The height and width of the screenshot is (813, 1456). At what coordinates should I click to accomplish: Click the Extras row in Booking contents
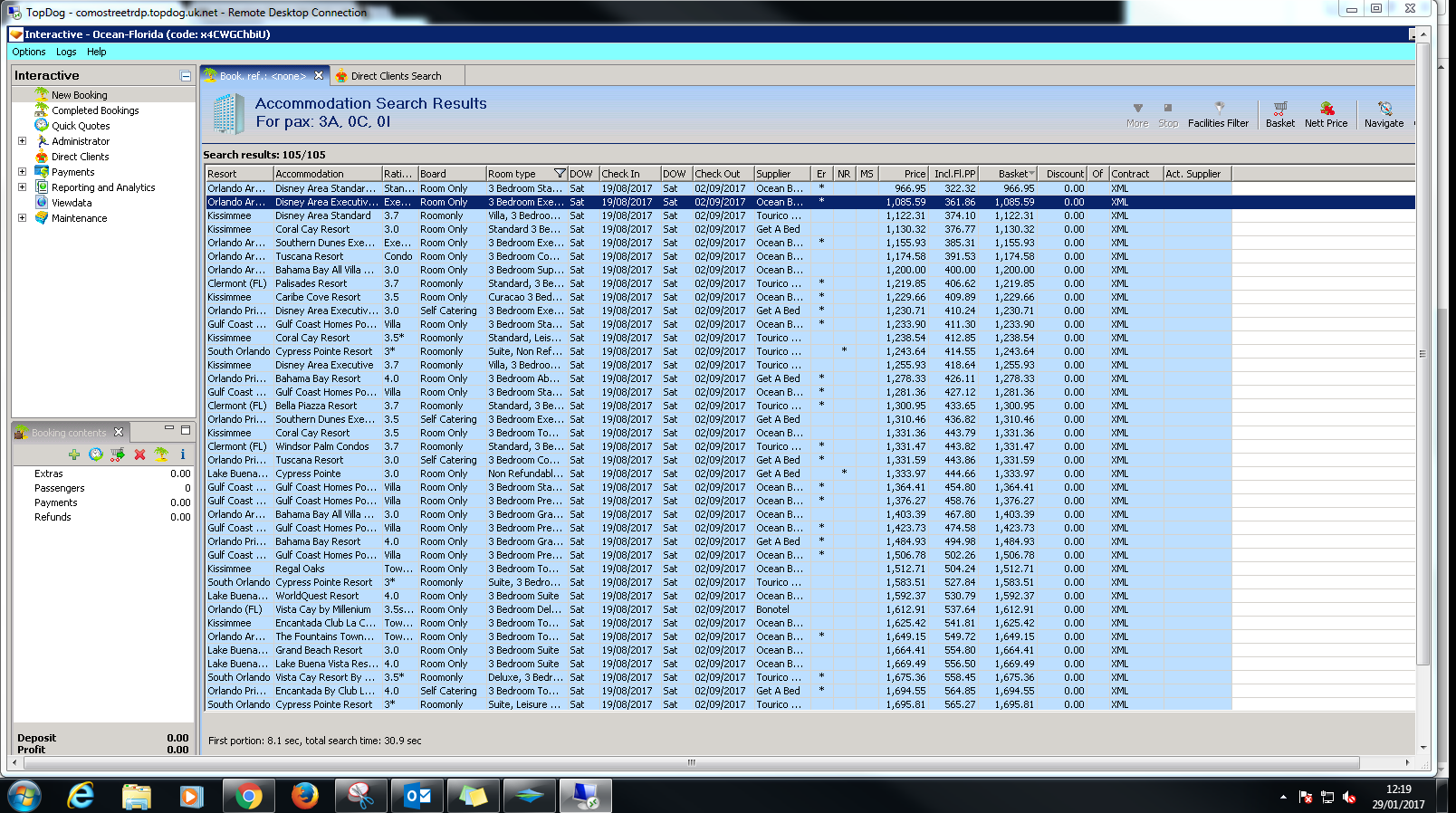tap(103, 473)
